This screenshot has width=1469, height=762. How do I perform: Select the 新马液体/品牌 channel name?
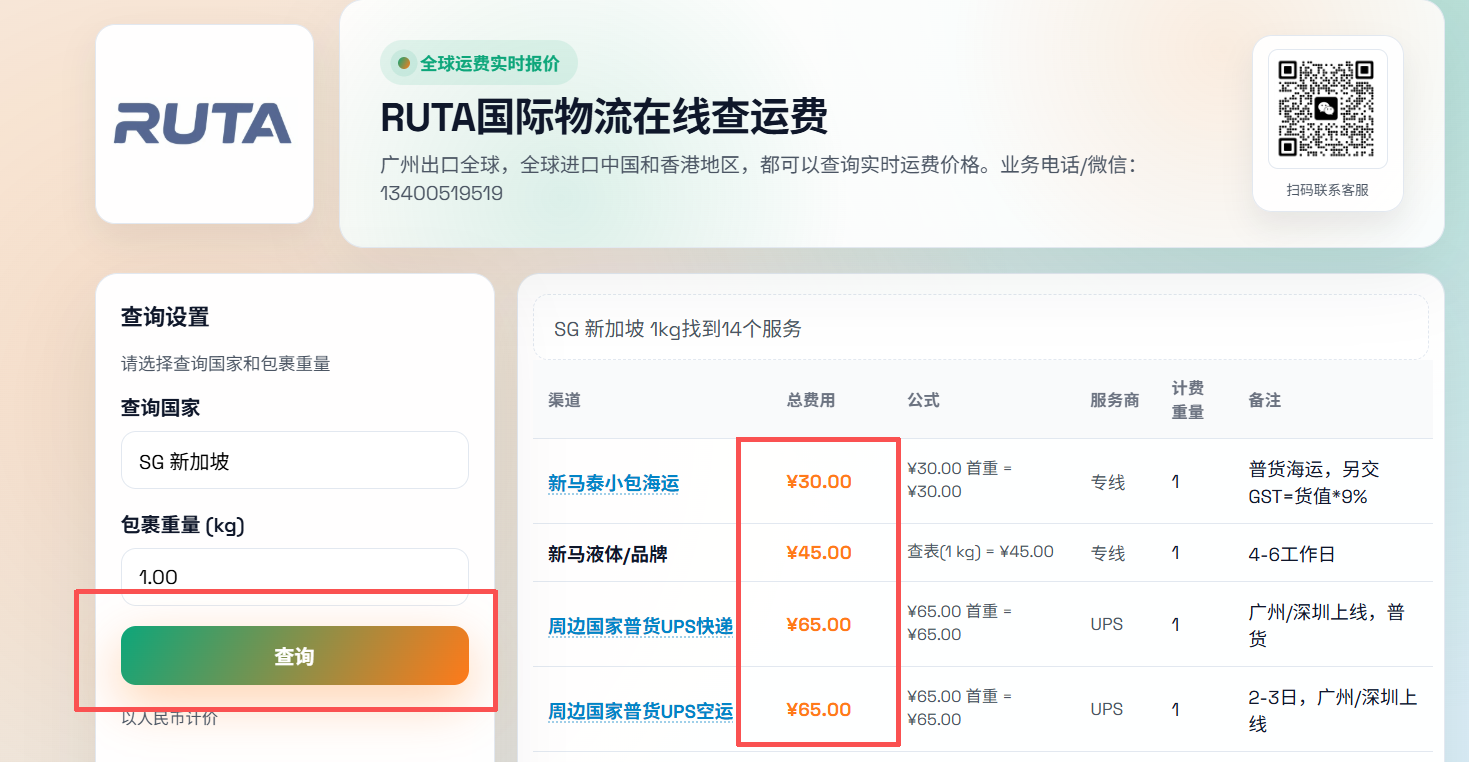pos(607,554)
